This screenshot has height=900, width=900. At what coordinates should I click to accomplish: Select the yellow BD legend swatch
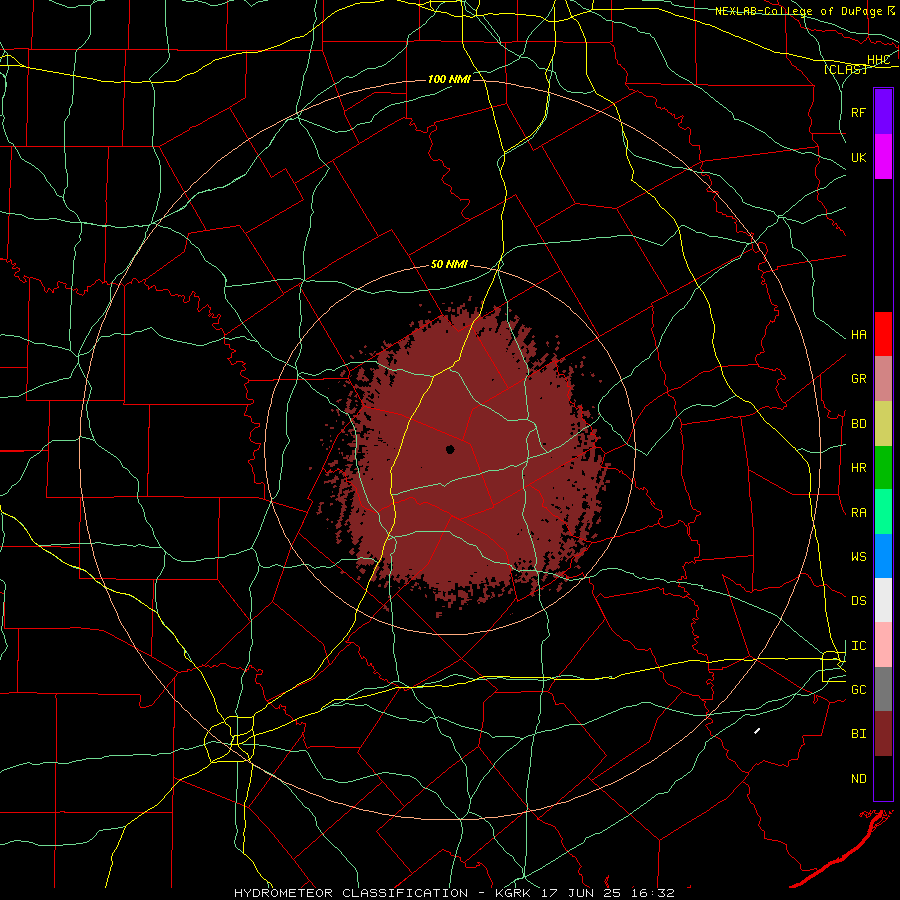click(883, 424)
